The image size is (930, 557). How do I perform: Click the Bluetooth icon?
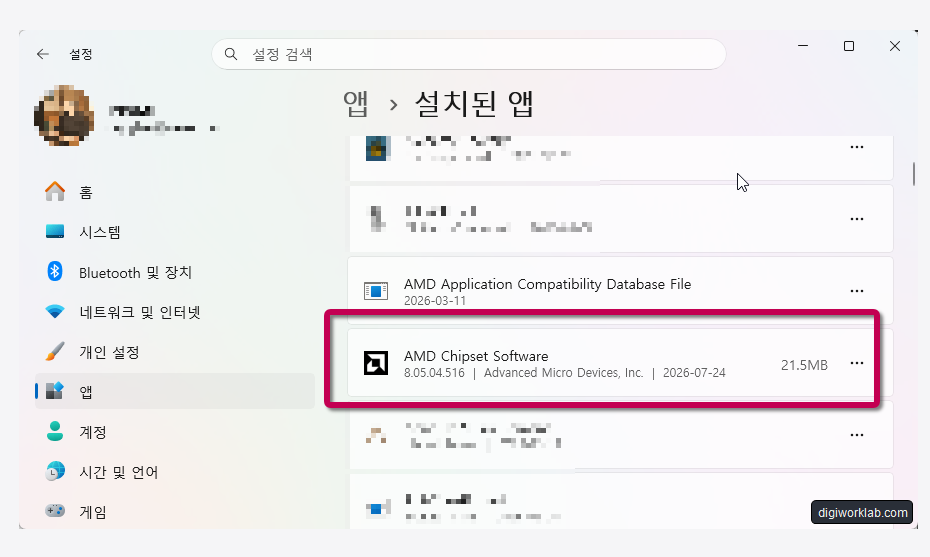pyautogui.click(x=55, y=271)
